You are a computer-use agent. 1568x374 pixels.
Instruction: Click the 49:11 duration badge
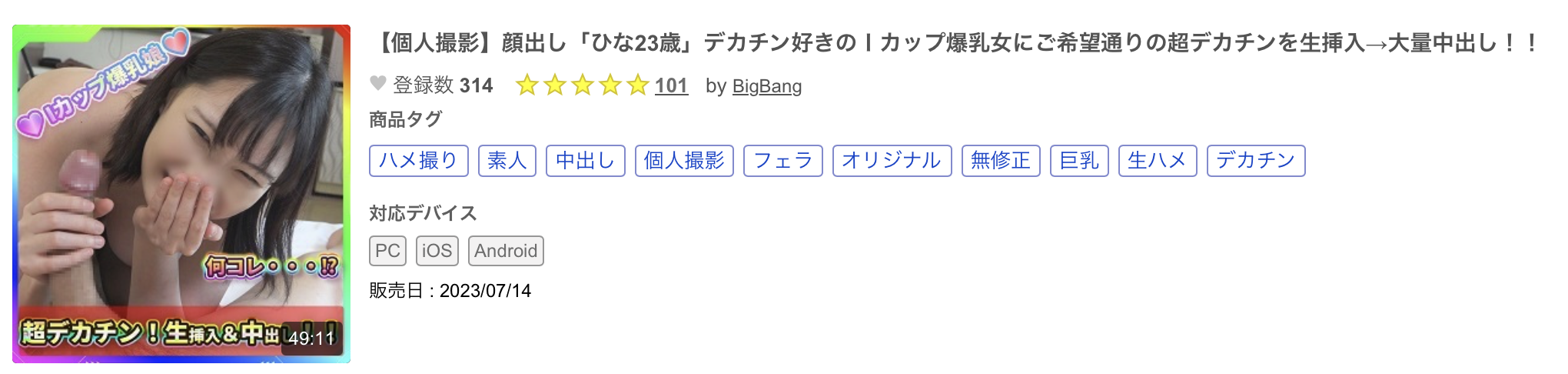311,338
